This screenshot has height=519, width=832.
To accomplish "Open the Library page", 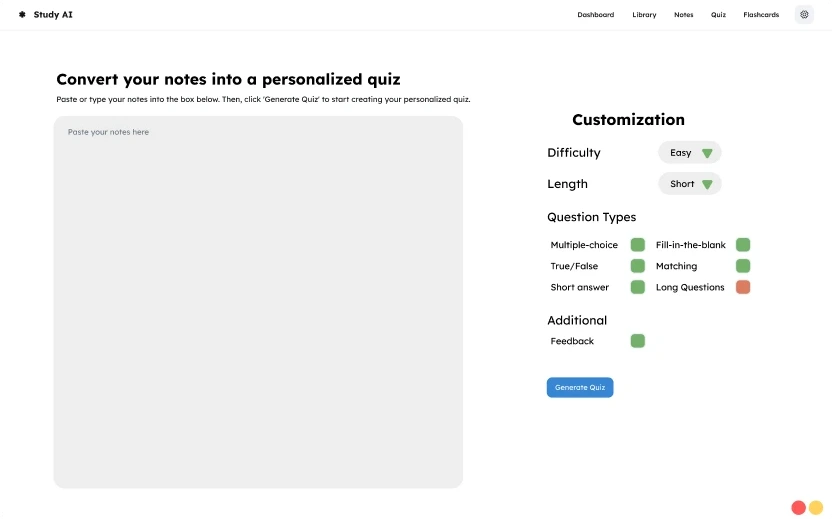I will (x=644, y=15).
